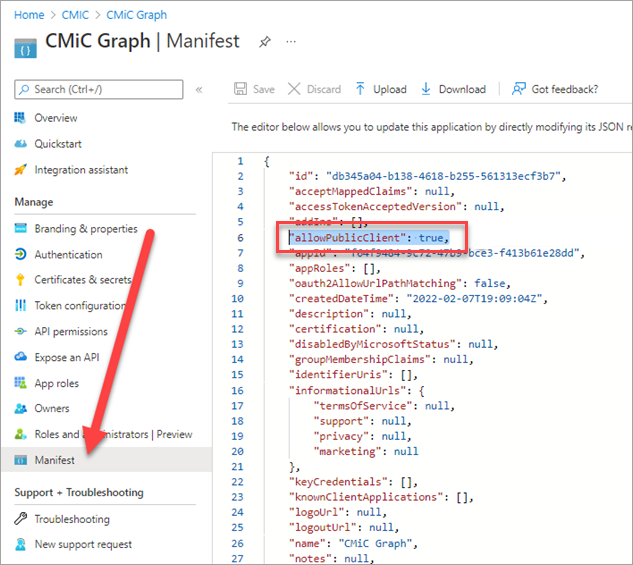This screenshot has height=565, width=633.
Task: Click the "termsOfService": null line
Action: (x=384, y=406)
